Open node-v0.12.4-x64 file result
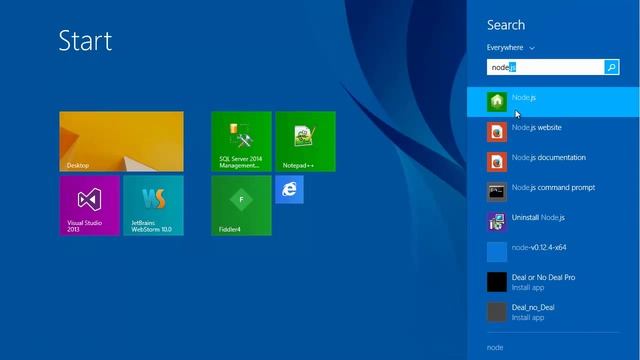 tap(553, 252)
